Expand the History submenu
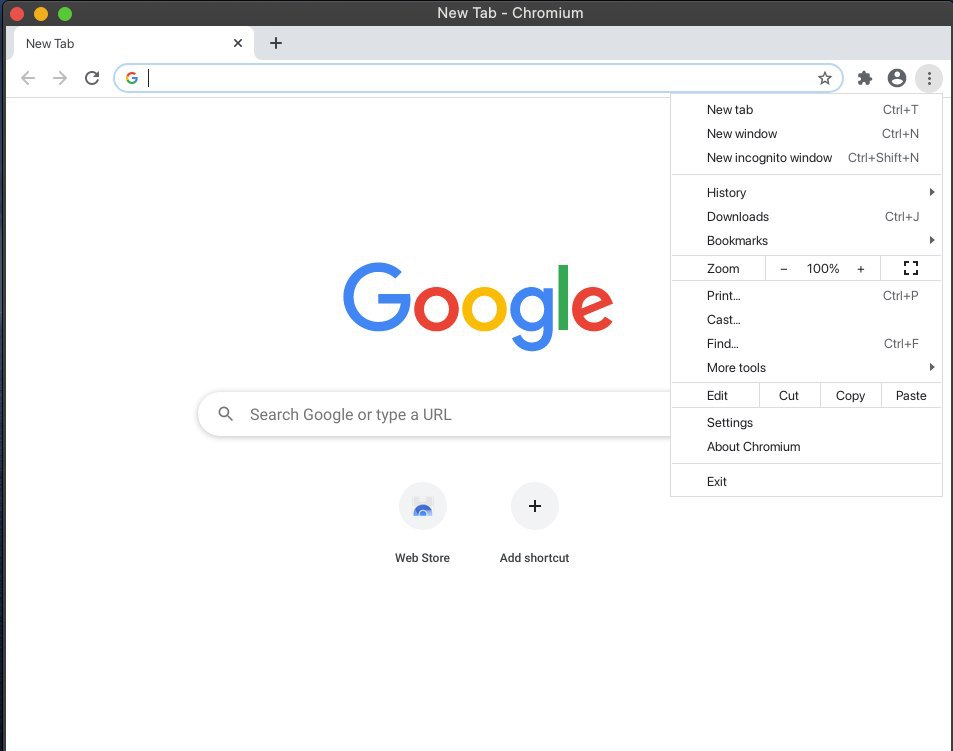Image resolution: width=953 pixels, height=751 pixels. [x=807, y=193]
